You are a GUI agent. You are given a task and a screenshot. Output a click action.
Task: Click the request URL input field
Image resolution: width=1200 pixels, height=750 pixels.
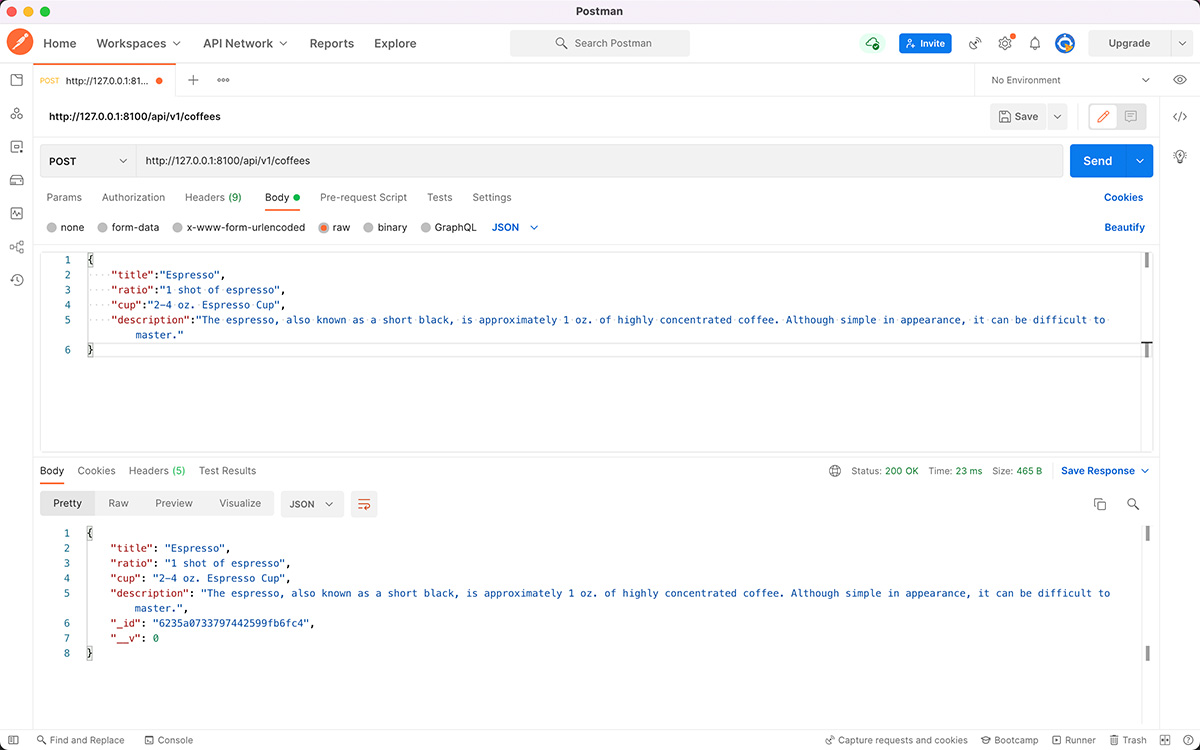[600, 161]
